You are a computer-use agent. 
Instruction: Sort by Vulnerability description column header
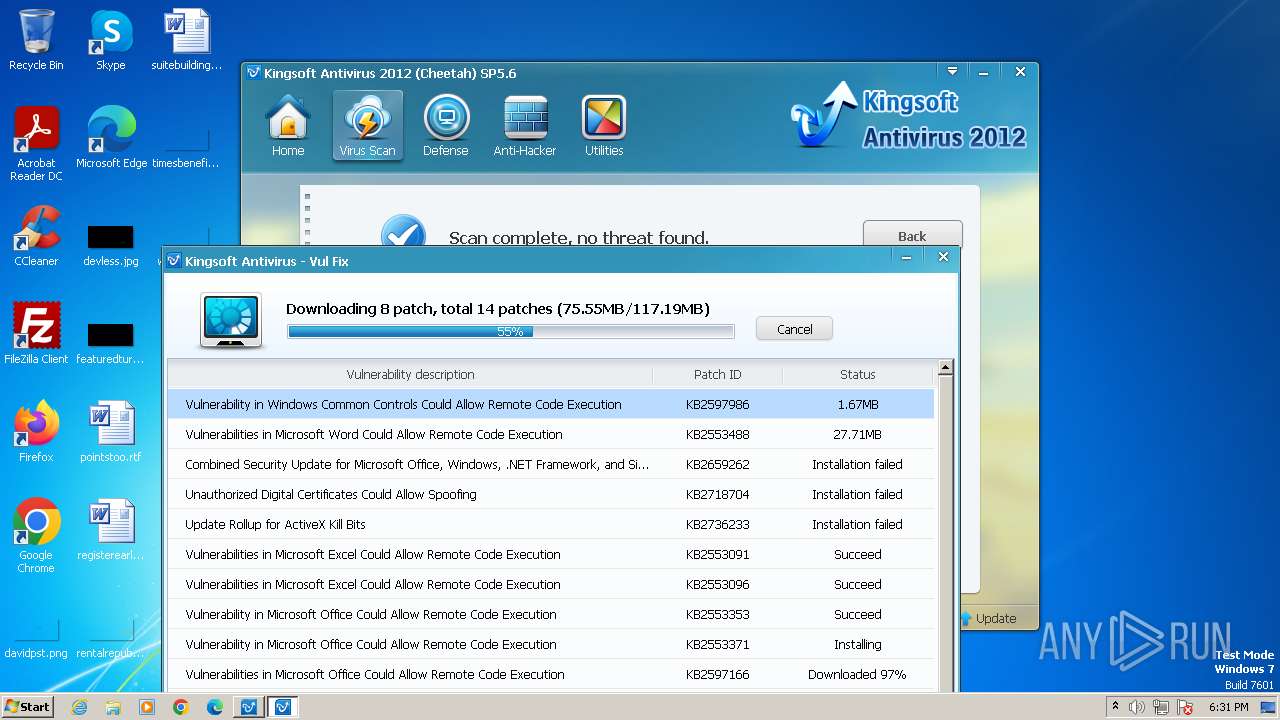pos(410,374)
